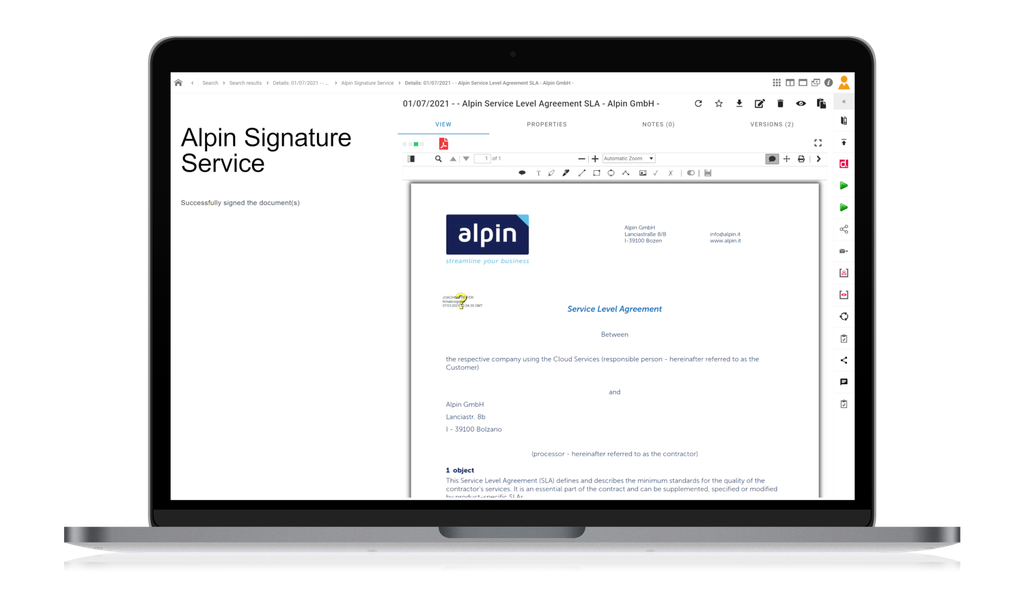Open find in document search
Screen dimensions: 1024x589
click(438, 159)
